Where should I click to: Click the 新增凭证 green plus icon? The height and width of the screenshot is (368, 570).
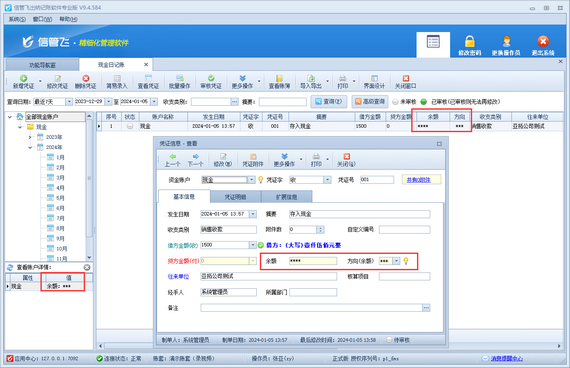24,78
